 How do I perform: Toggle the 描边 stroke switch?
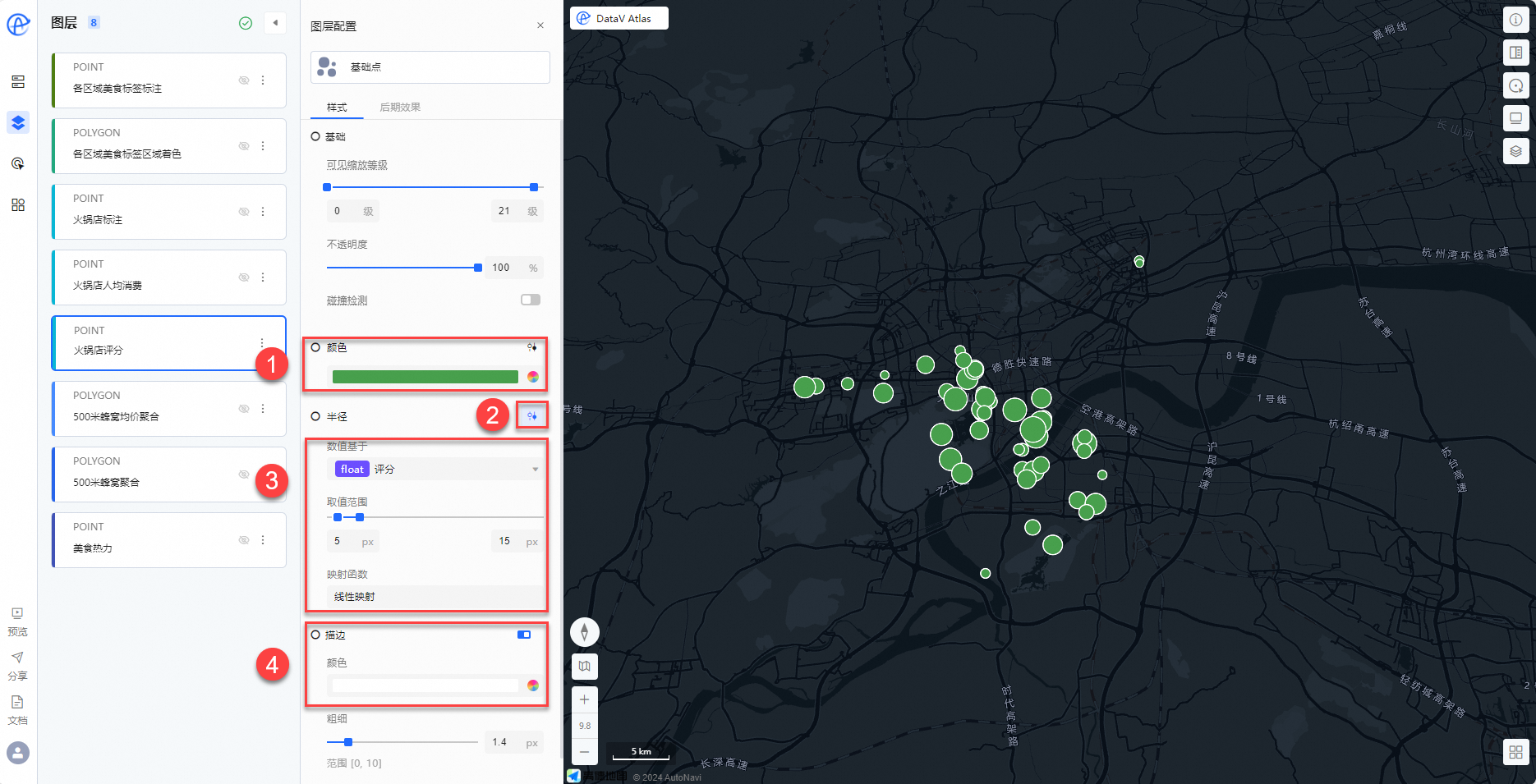[x=524, y=635]
